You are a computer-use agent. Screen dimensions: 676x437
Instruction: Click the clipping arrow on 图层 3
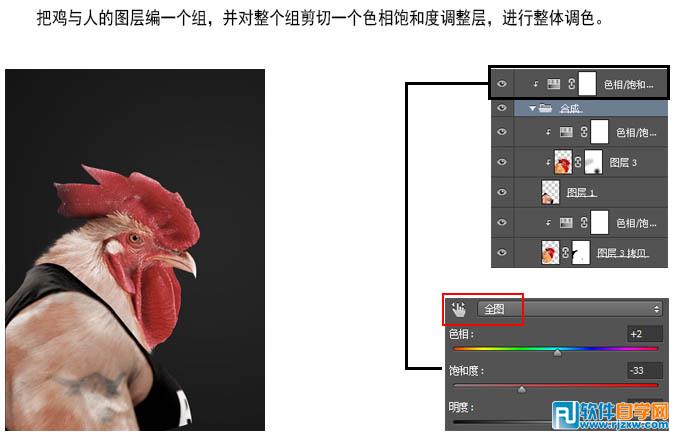tap(548, 162)
